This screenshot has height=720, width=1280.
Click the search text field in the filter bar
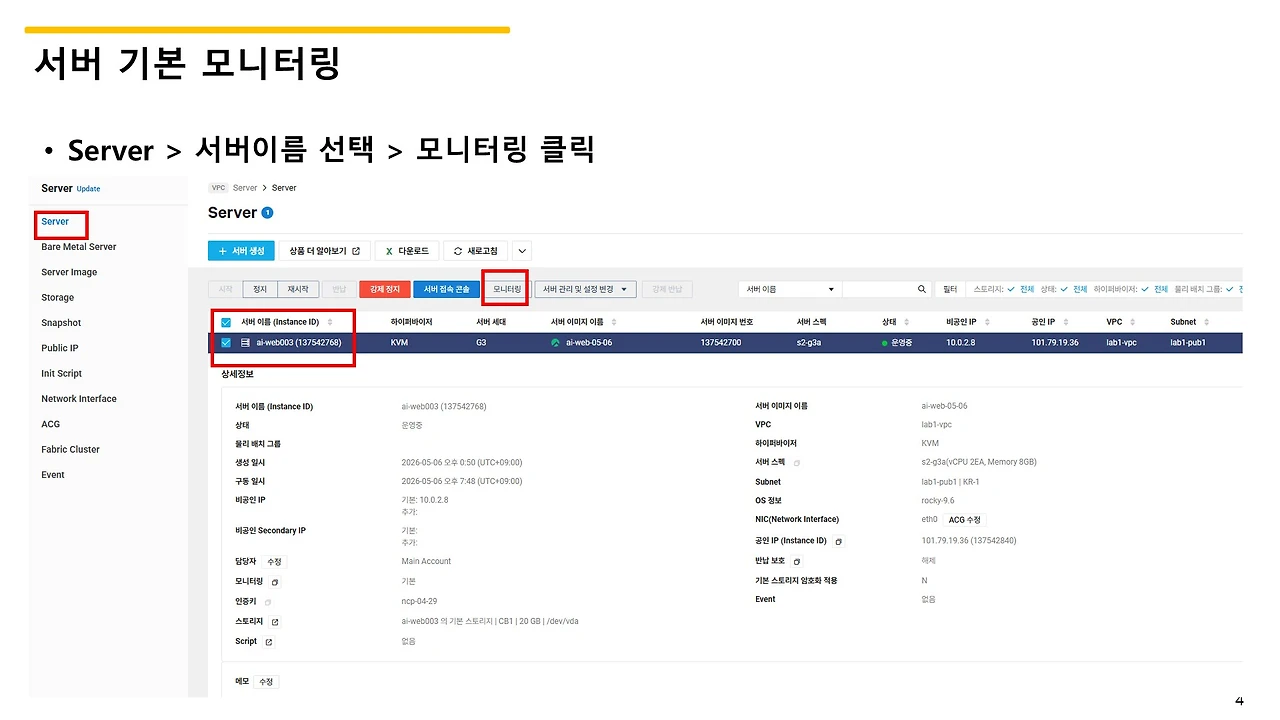(x=878, y=289)
